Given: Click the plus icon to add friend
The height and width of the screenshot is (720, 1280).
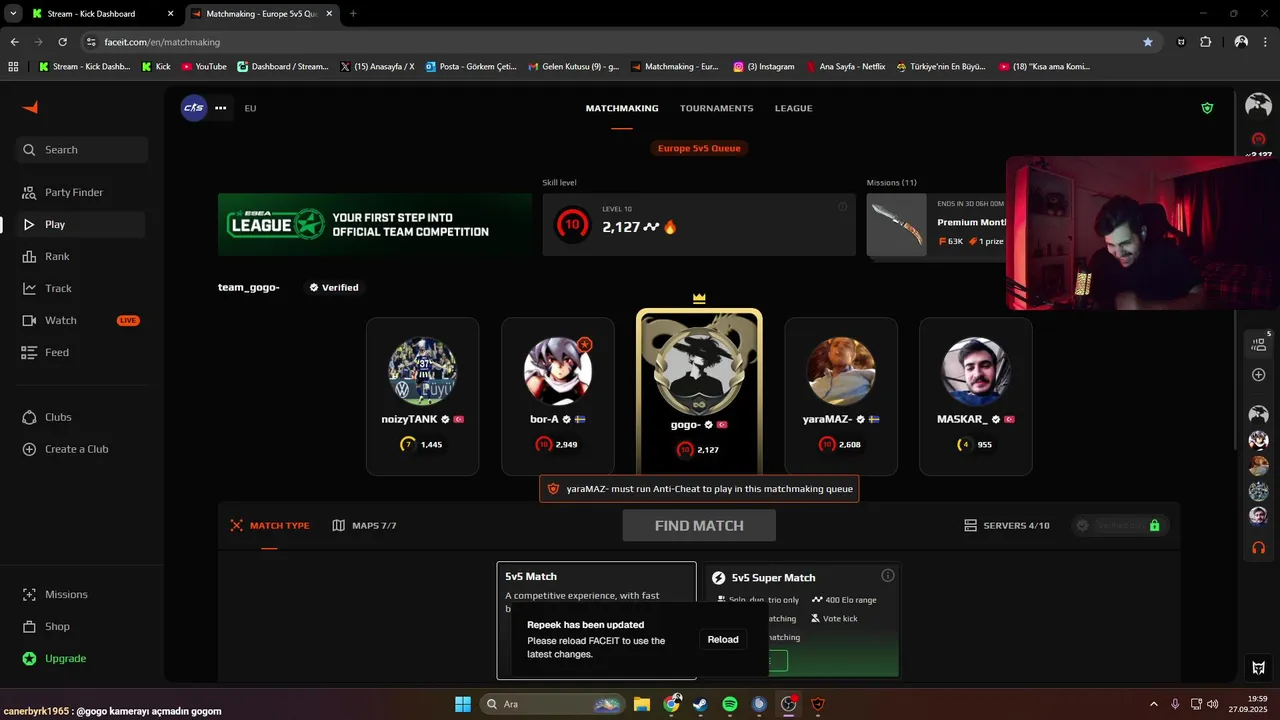Looking at the screenshot, I should [x=1259, y=375].
